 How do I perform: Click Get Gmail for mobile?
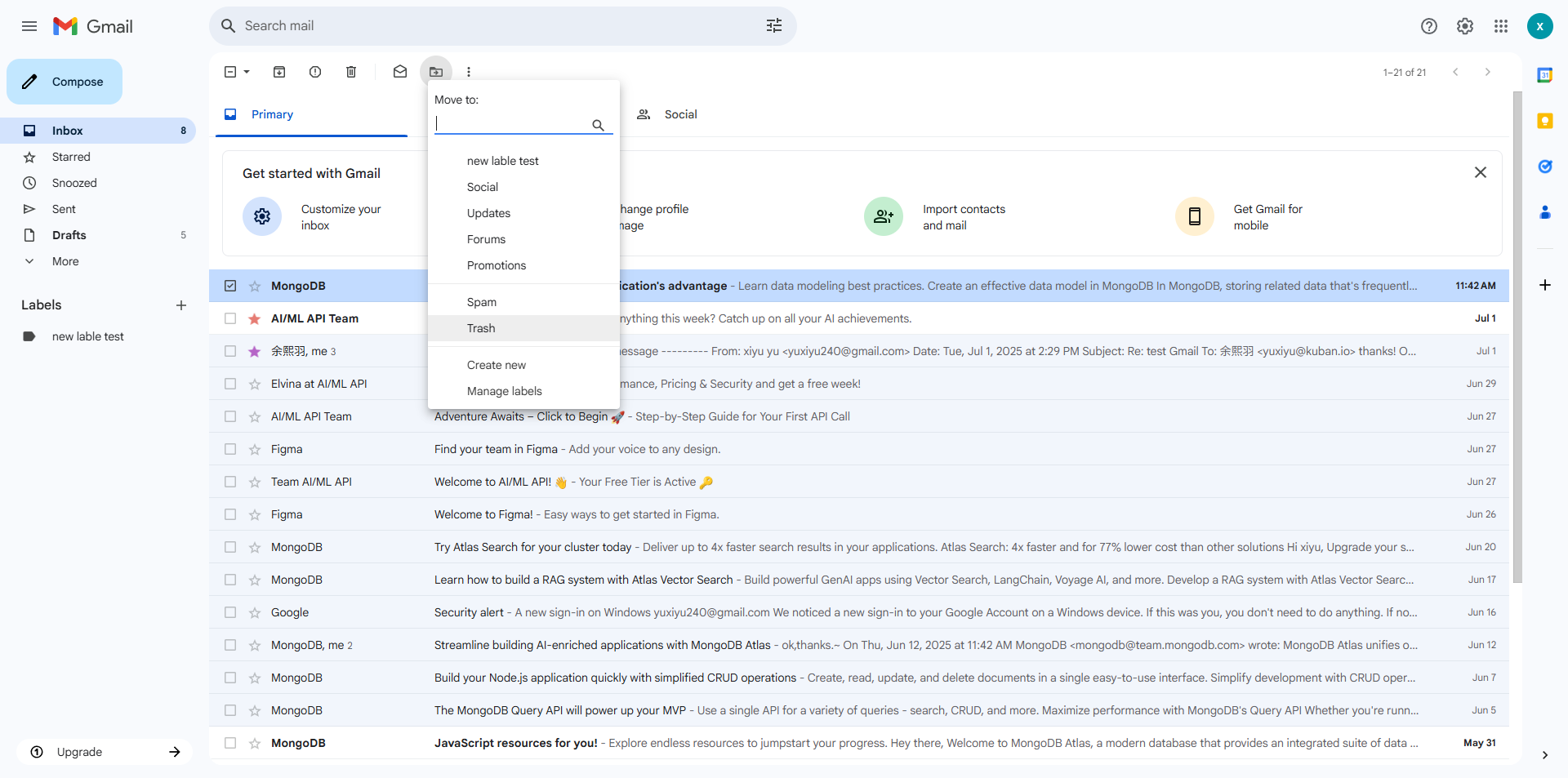(1267, 217)
